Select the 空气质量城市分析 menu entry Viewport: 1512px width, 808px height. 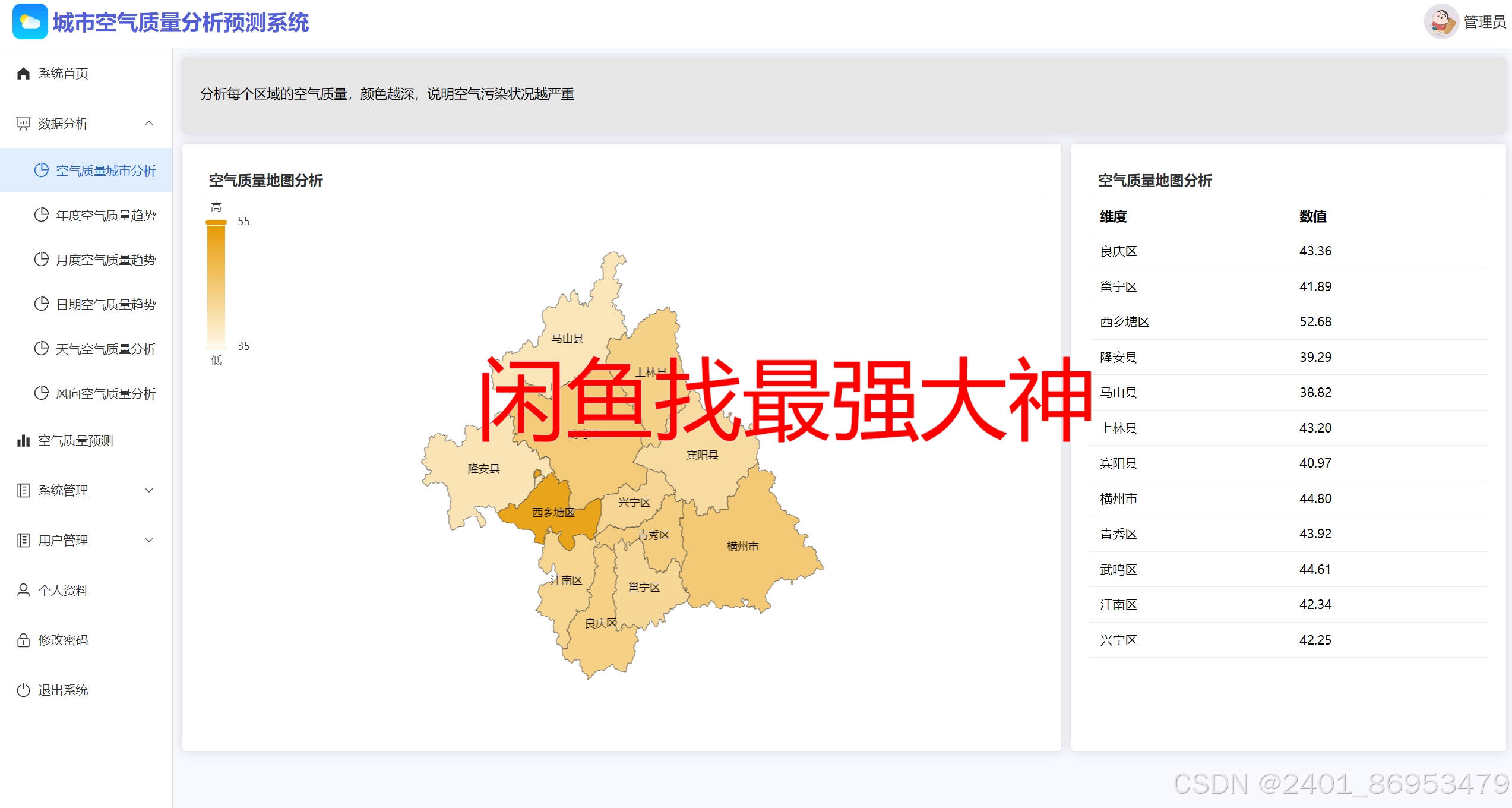tap(105, 170)
